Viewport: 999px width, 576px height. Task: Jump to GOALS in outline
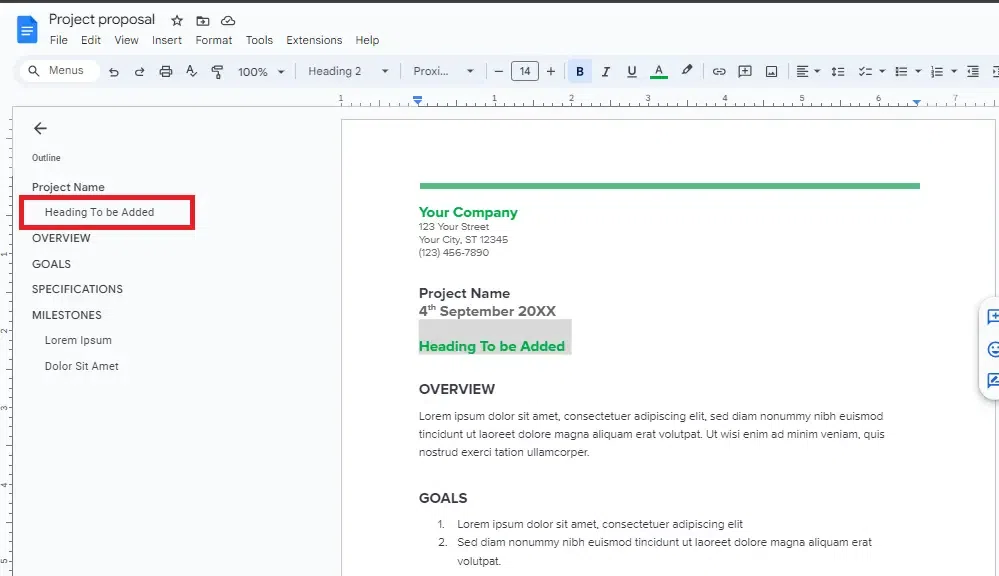tap(52, 264)
